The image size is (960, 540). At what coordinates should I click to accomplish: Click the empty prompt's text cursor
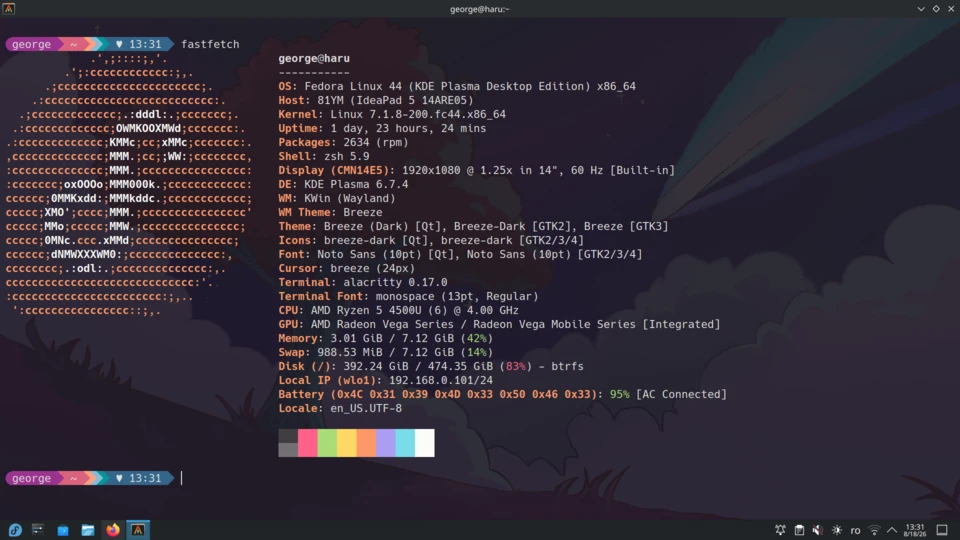[x=181, y=478]
